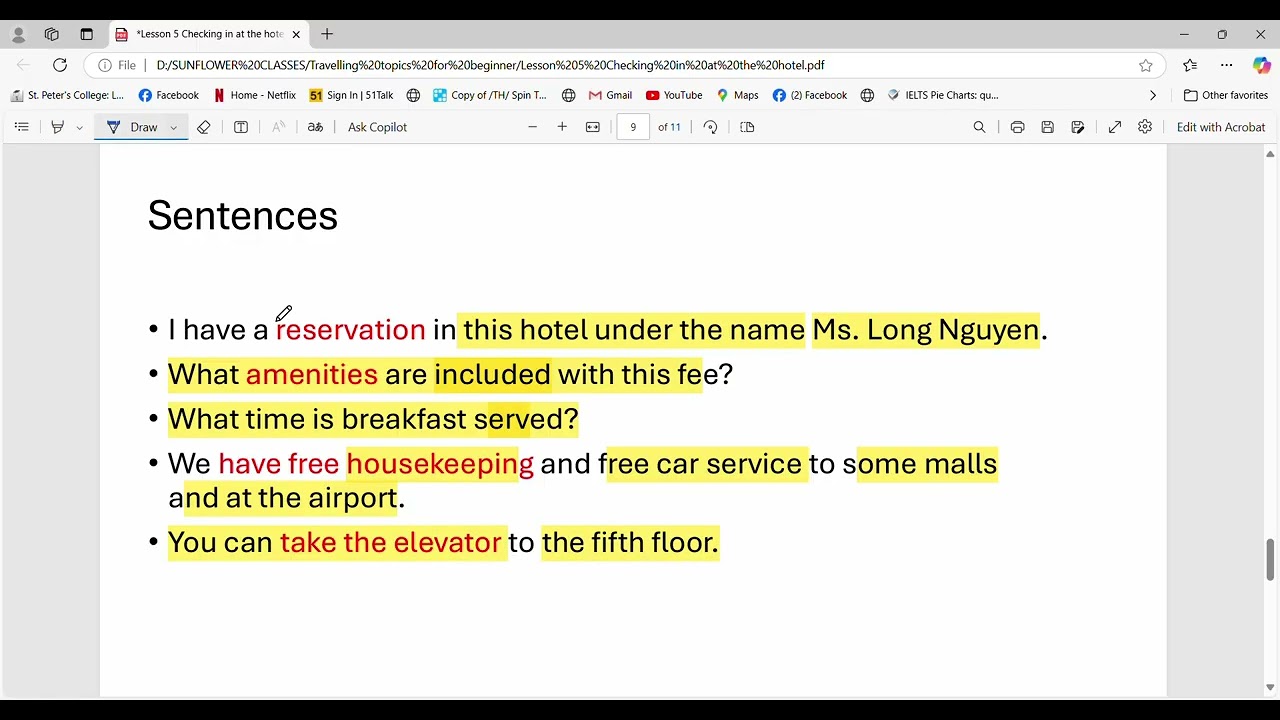
Task: Open St. Peter's College bookmark
Action: [x=67, y=95]
